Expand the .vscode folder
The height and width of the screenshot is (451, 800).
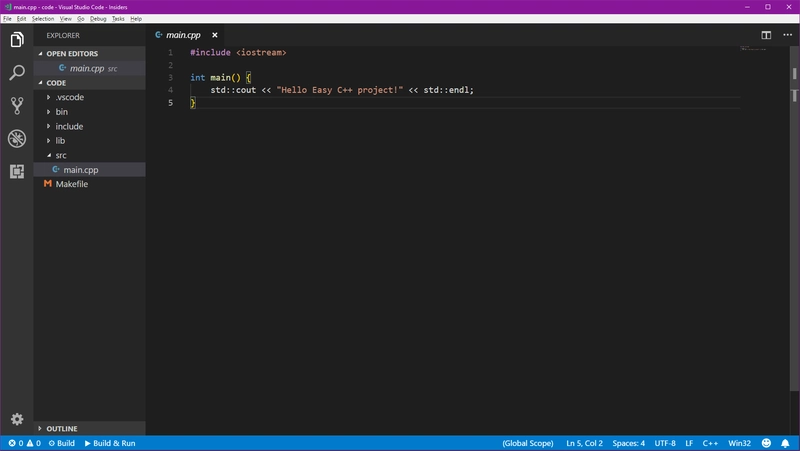click(x=70, y=98)
